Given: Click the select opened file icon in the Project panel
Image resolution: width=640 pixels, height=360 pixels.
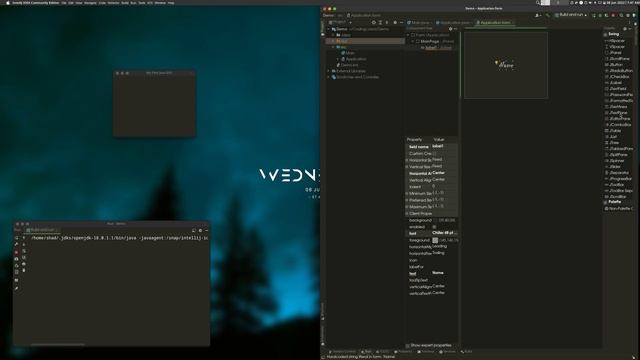Looking at the screenshot, I should (x=374, y=22).
